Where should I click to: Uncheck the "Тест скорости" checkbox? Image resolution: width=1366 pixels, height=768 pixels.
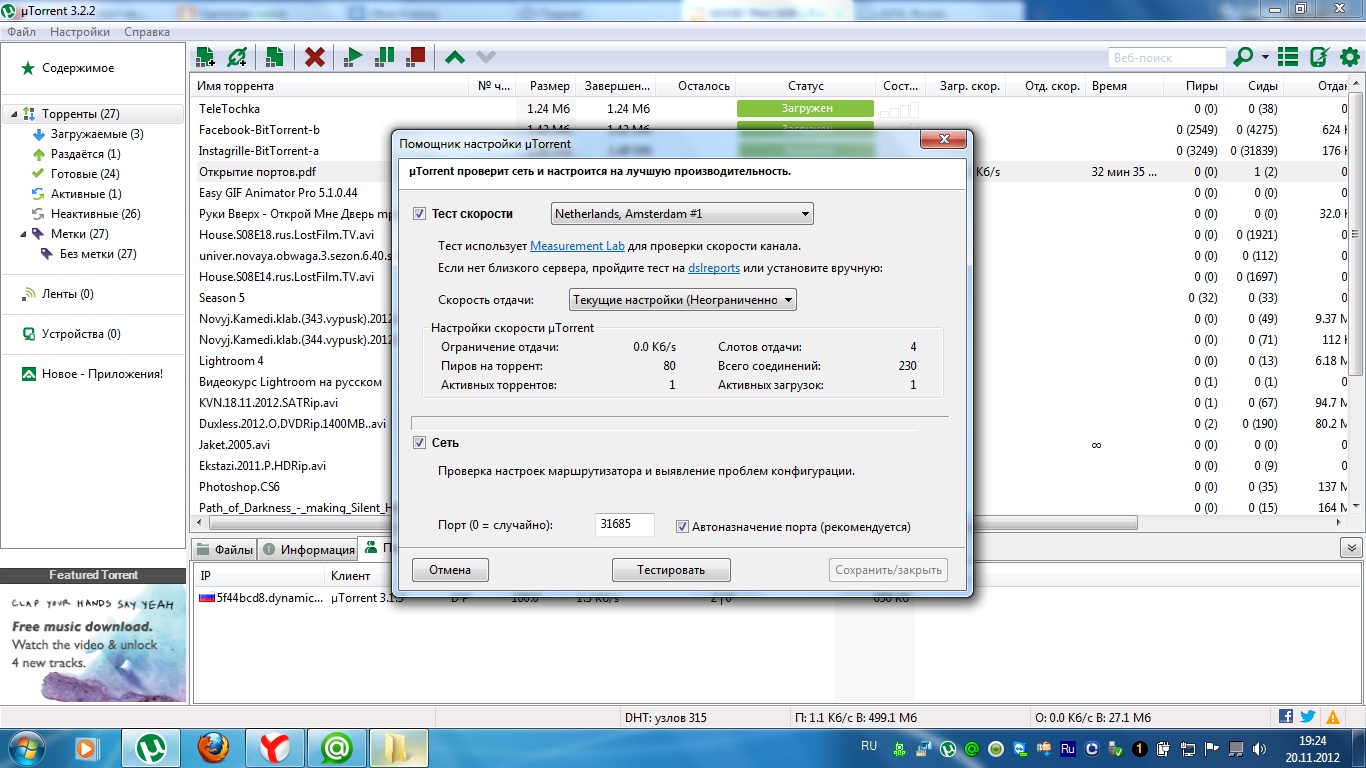pyautogui.click(x=420, y=214)
